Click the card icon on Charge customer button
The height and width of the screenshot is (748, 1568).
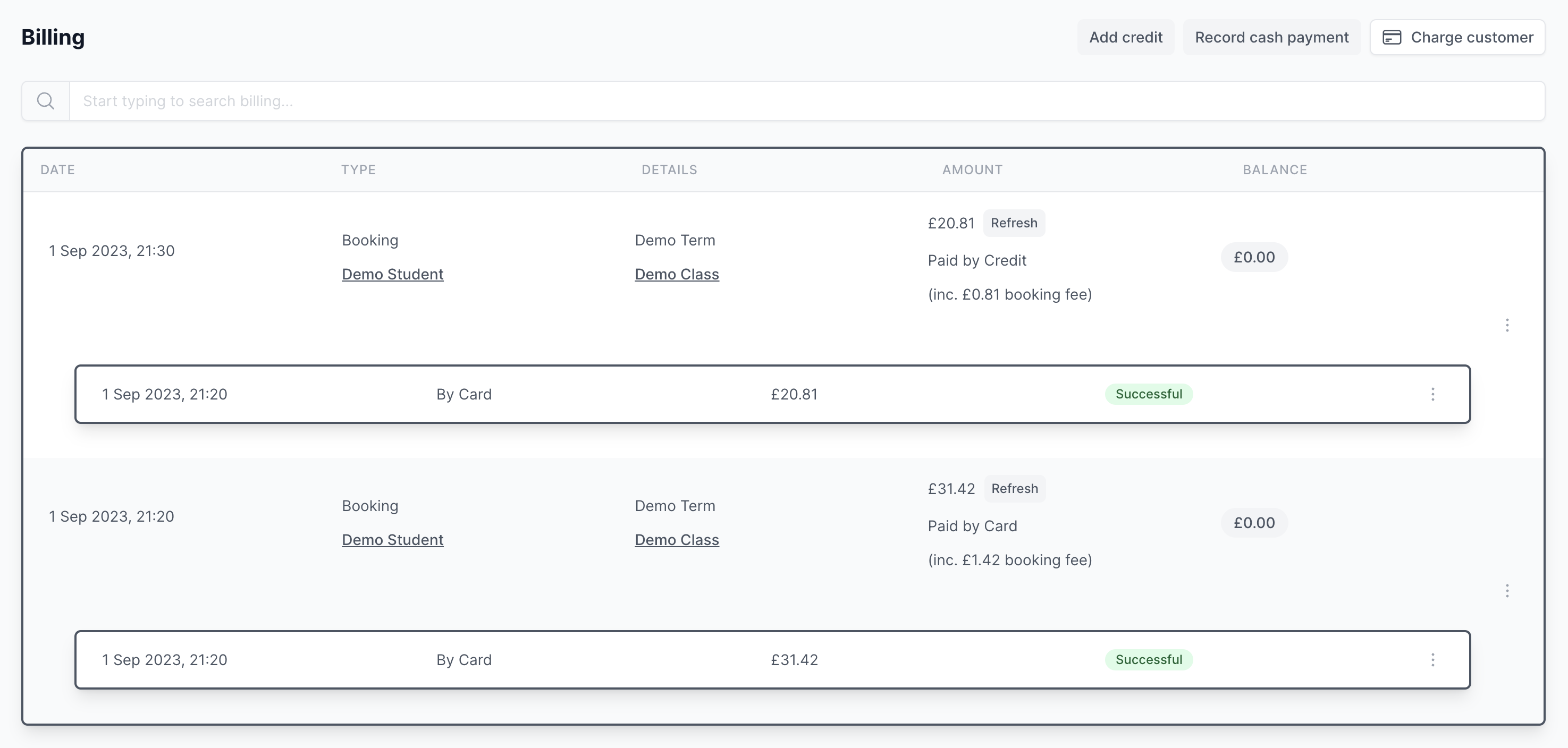point(1394,37)
